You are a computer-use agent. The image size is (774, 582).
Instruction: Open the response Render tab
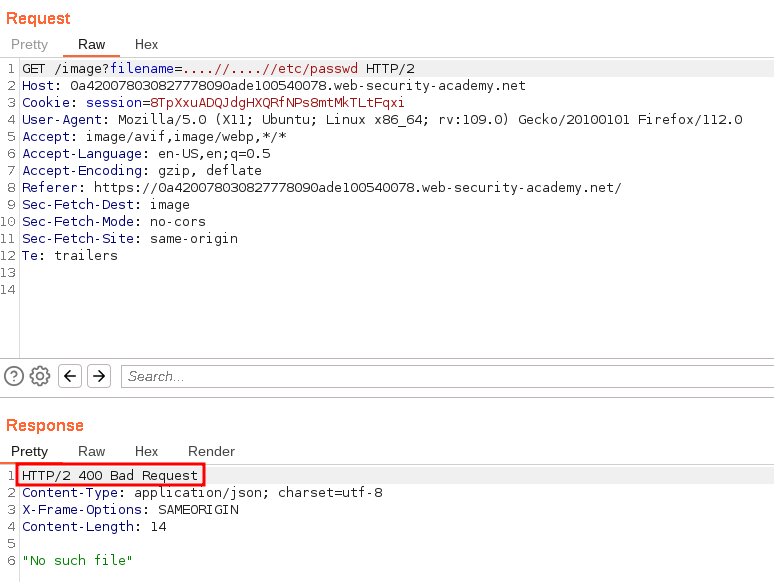pos(211,451)
